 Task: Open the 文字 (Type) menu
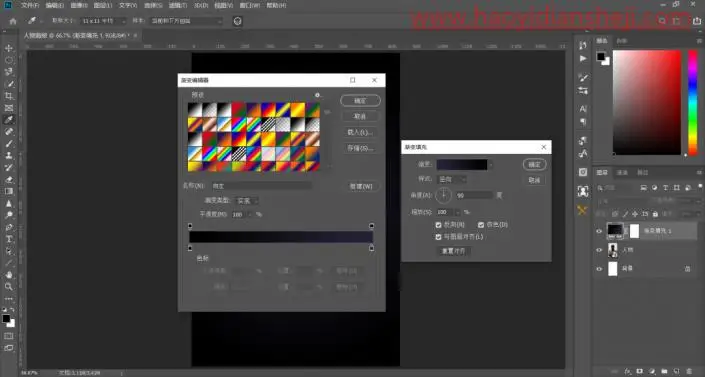pos(128,5)
